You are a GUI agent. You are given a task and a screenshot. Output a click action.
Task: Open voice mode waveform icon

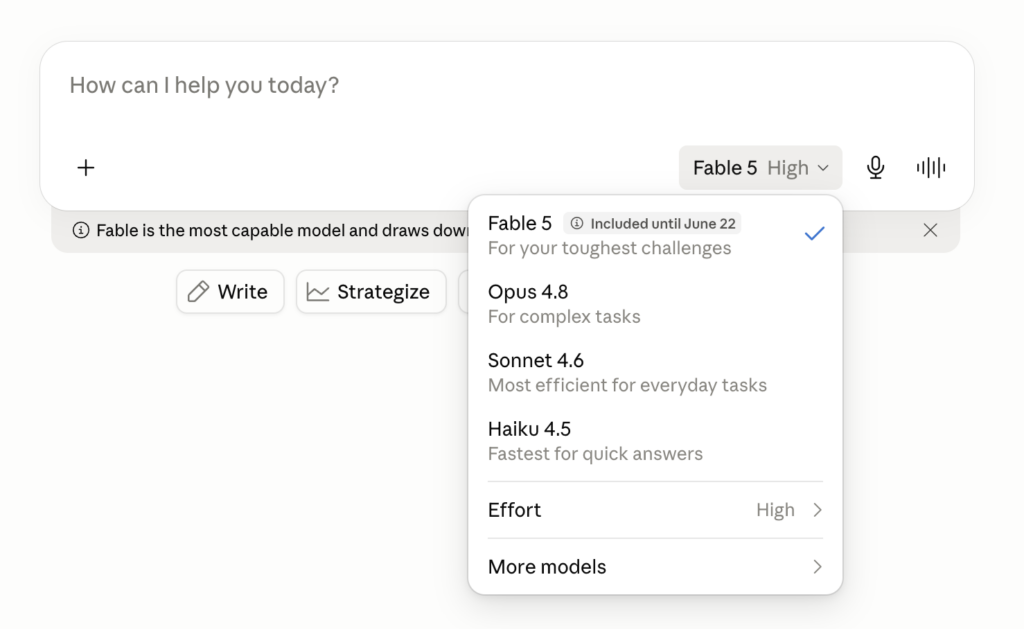[931, 168]
